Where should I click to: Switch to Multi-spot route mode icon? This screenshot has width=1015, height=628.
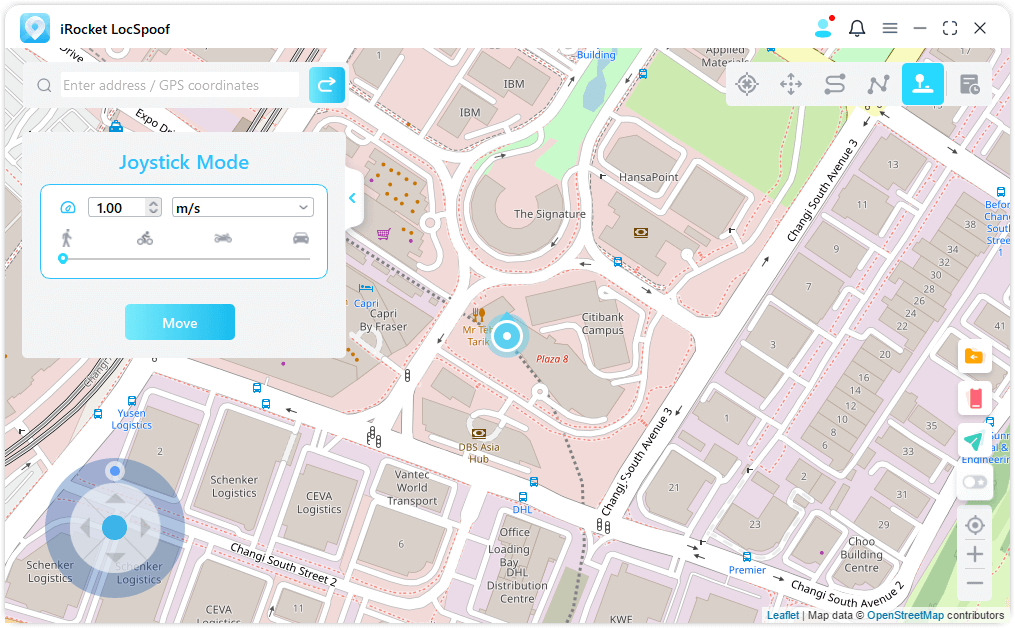(879, 84)
